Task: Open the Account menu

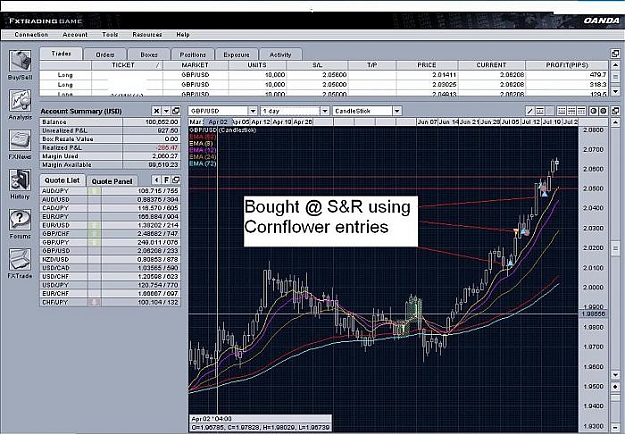Action: pyautogui.click(x=75, y=35)
